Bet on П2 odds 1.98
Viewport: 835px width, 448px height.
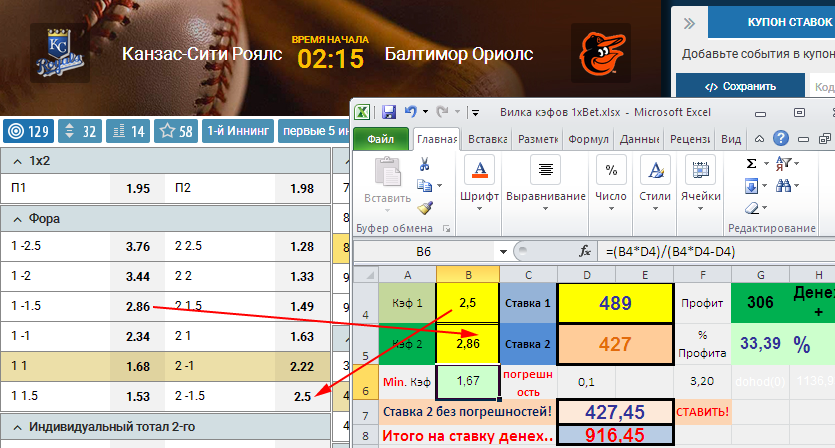302,188
